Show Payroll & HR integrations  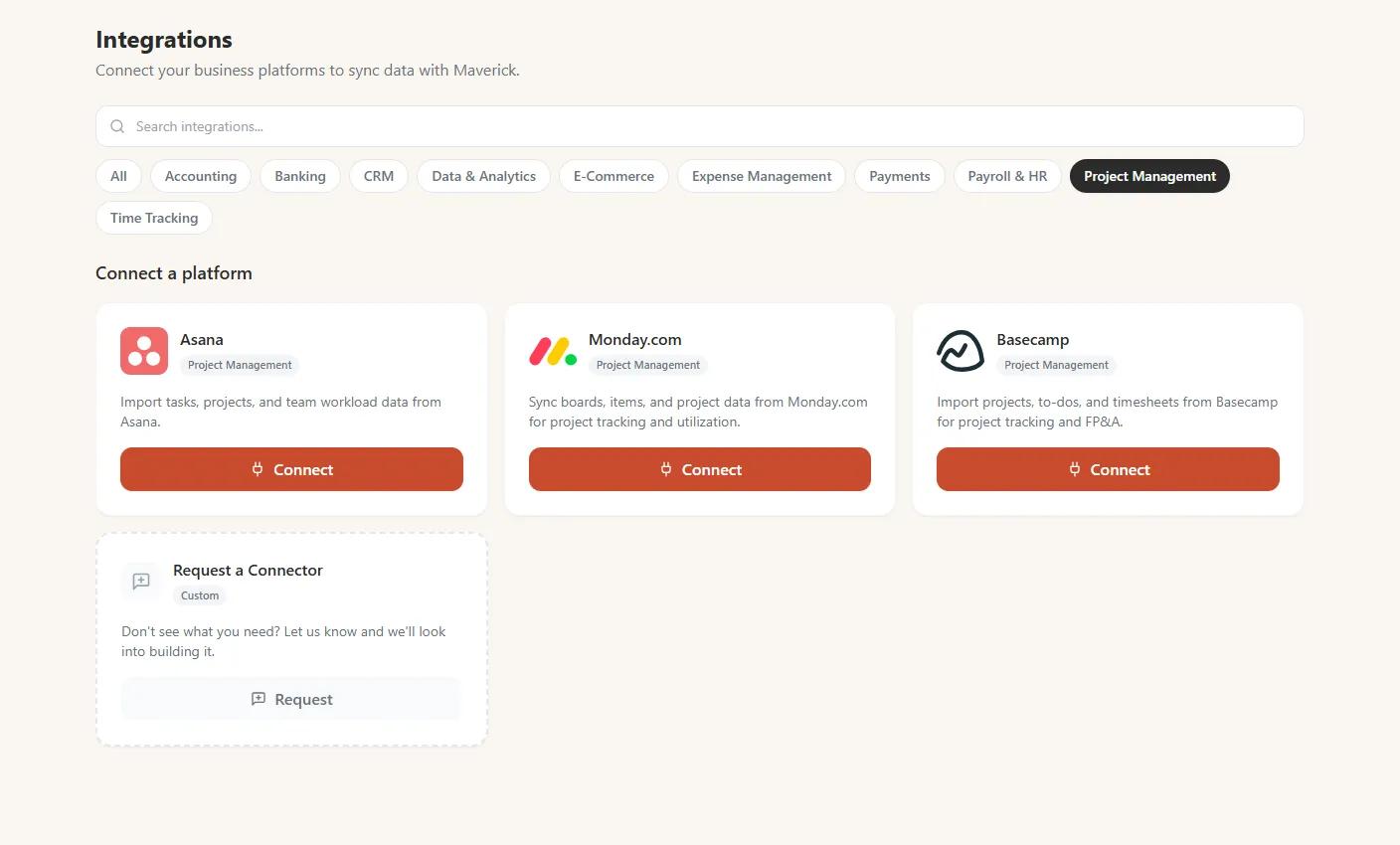point(1007,176)
